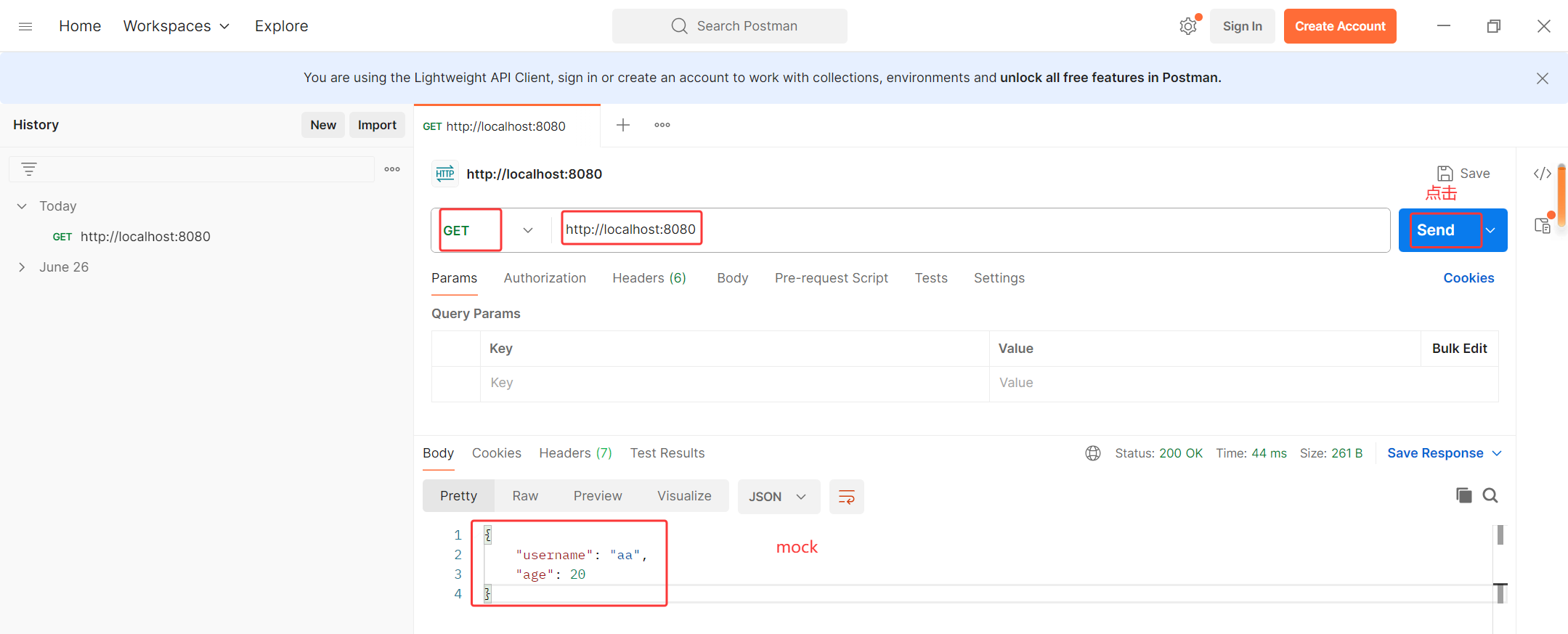The image size is (1568, 634).
Task: Switch to the Authorization tab
Action: coord(545,278)
